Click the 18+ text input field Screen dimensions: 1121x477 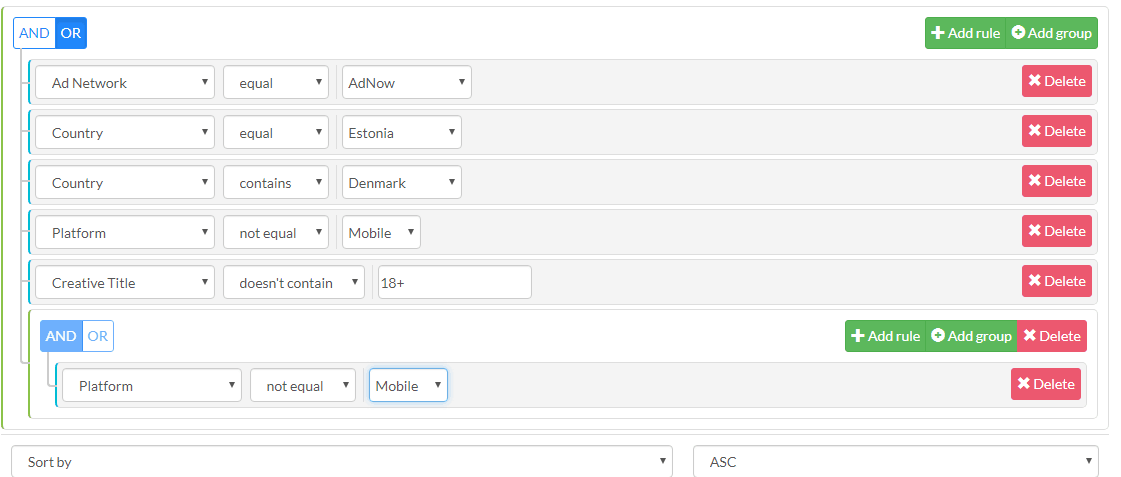454,283
